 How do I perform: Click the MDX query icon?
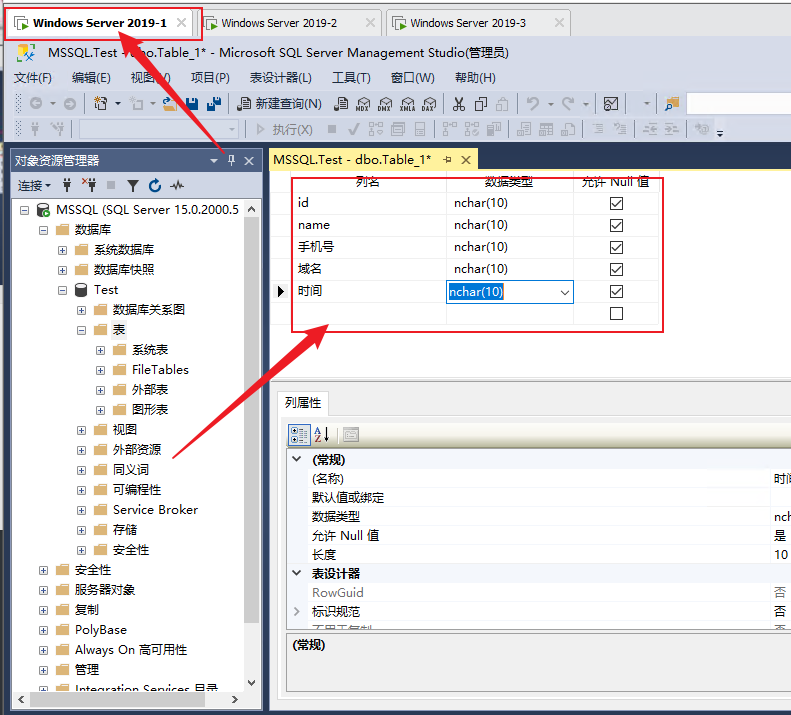click(363, 104)
